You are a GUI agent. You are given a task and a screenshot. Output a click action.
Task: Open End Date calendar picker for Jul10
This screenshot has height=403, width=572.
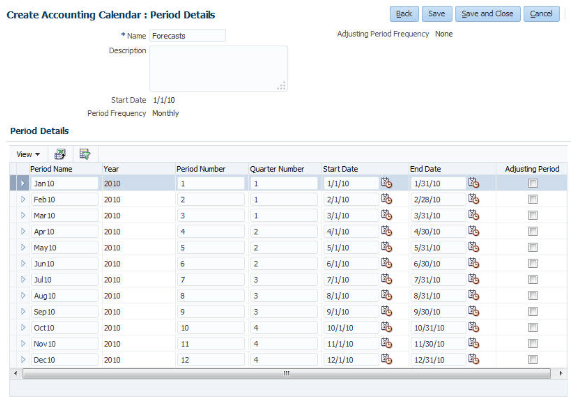pyautogui.click(x=474, y=279)
